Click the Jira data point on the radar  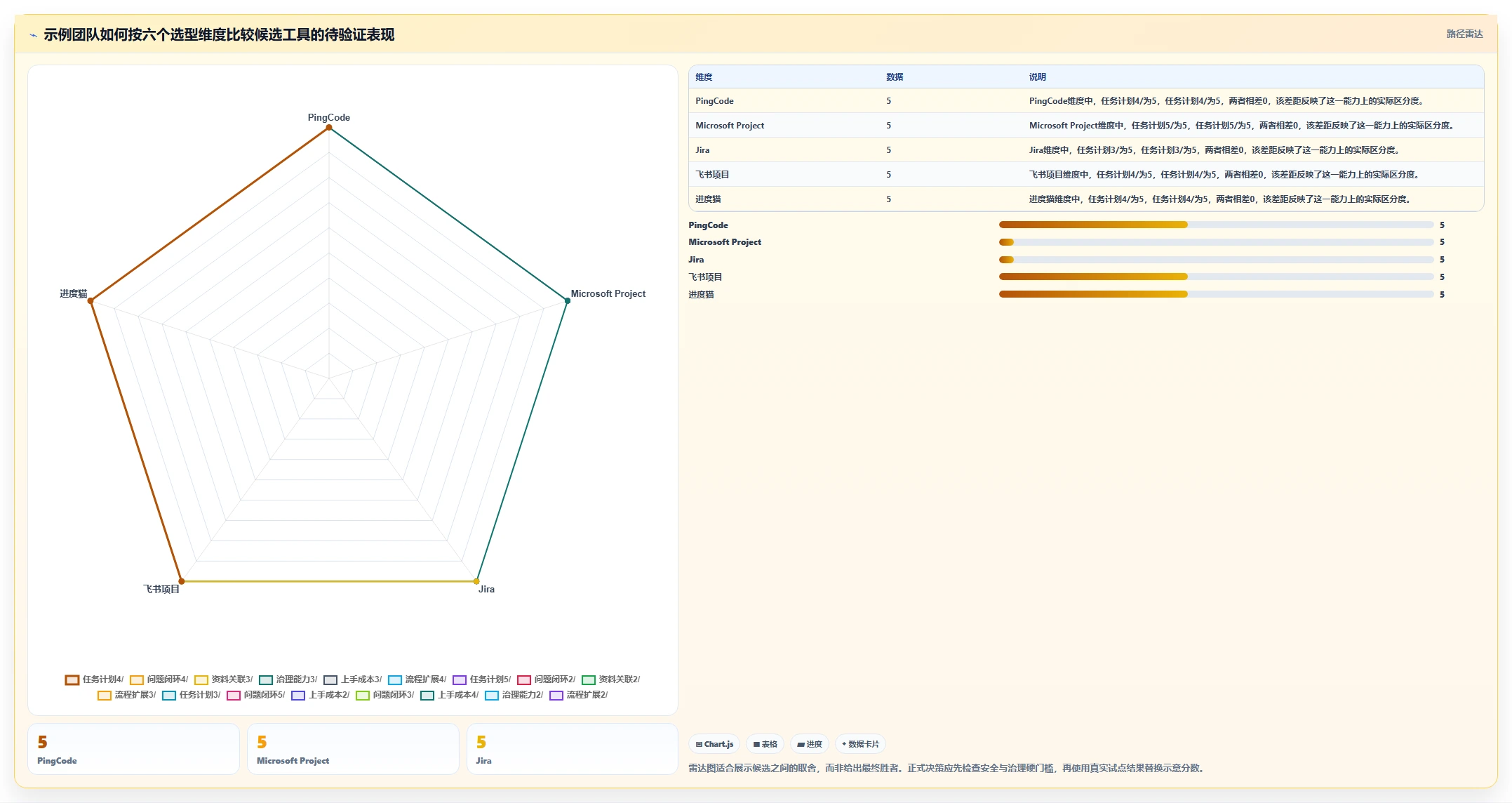click(x=476, y=581)
